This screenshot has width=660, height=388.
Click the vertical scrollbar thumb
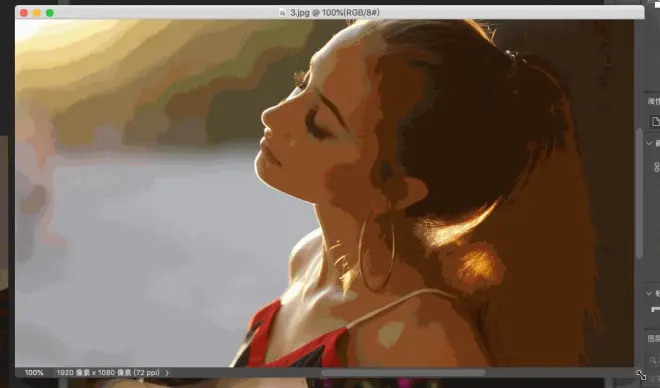point(639,193)
